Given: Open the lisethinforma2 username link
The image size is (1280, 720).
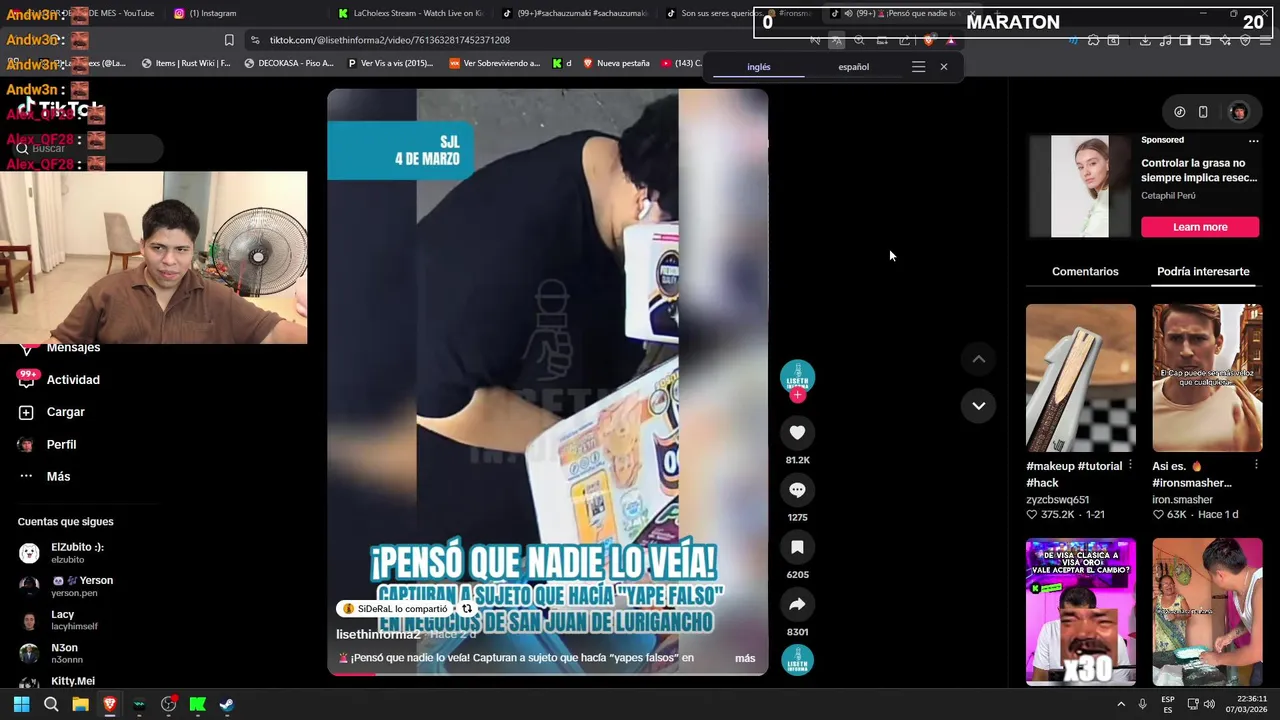Looking at the screenshot, I should click(x=377, y=635).
